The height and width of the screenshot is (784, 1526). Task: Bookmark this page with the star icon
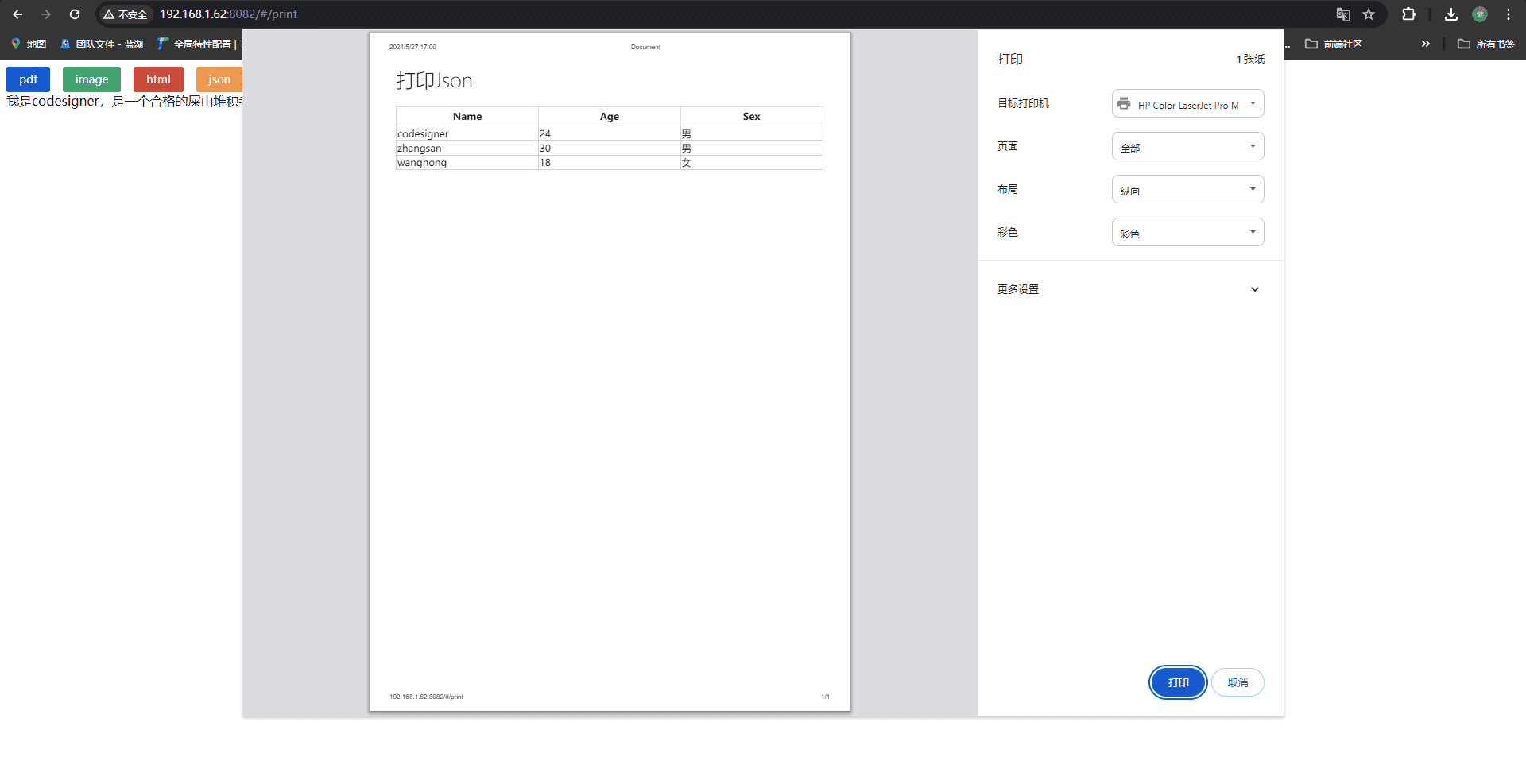[x=1369, y=14]
